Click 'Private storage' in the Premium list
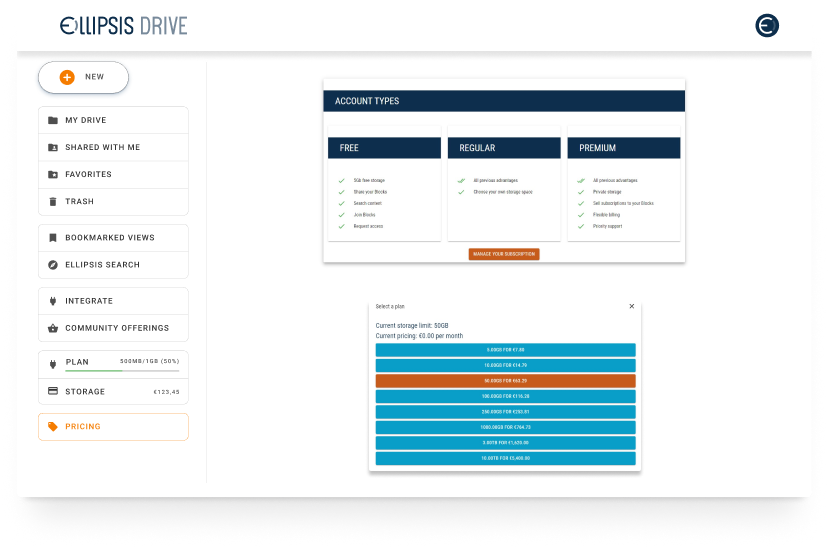829x549 pixels. pos(607,192)
